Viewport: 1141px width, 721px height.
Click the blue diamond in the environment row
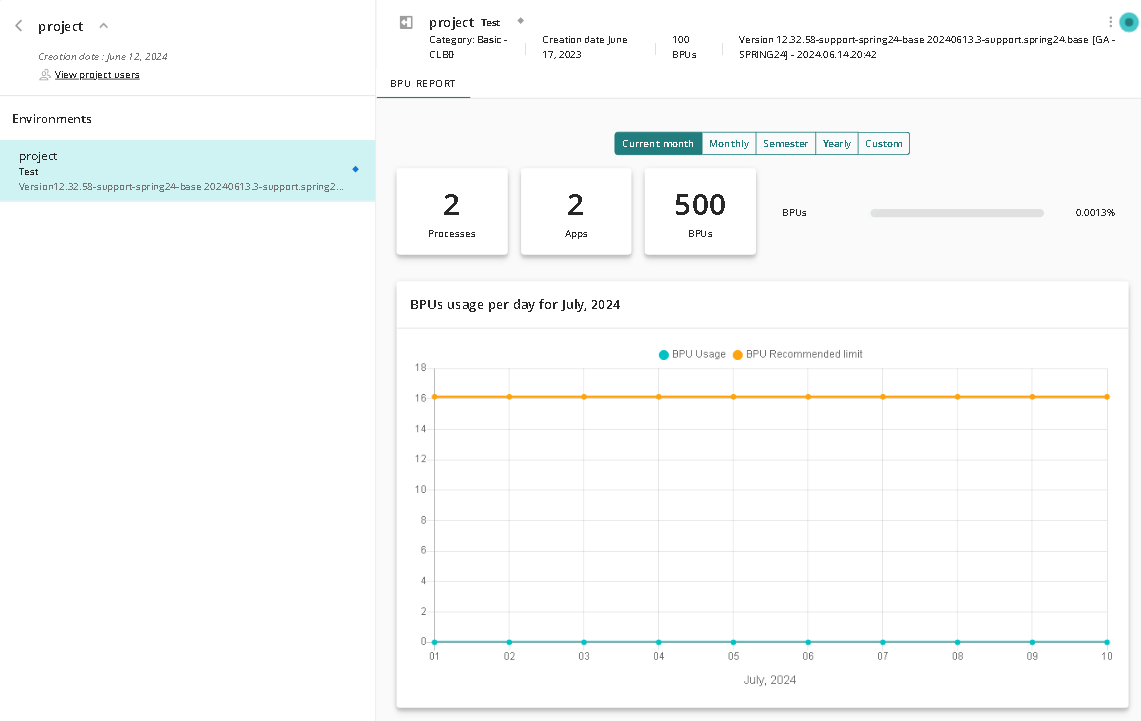coord(355,169)
